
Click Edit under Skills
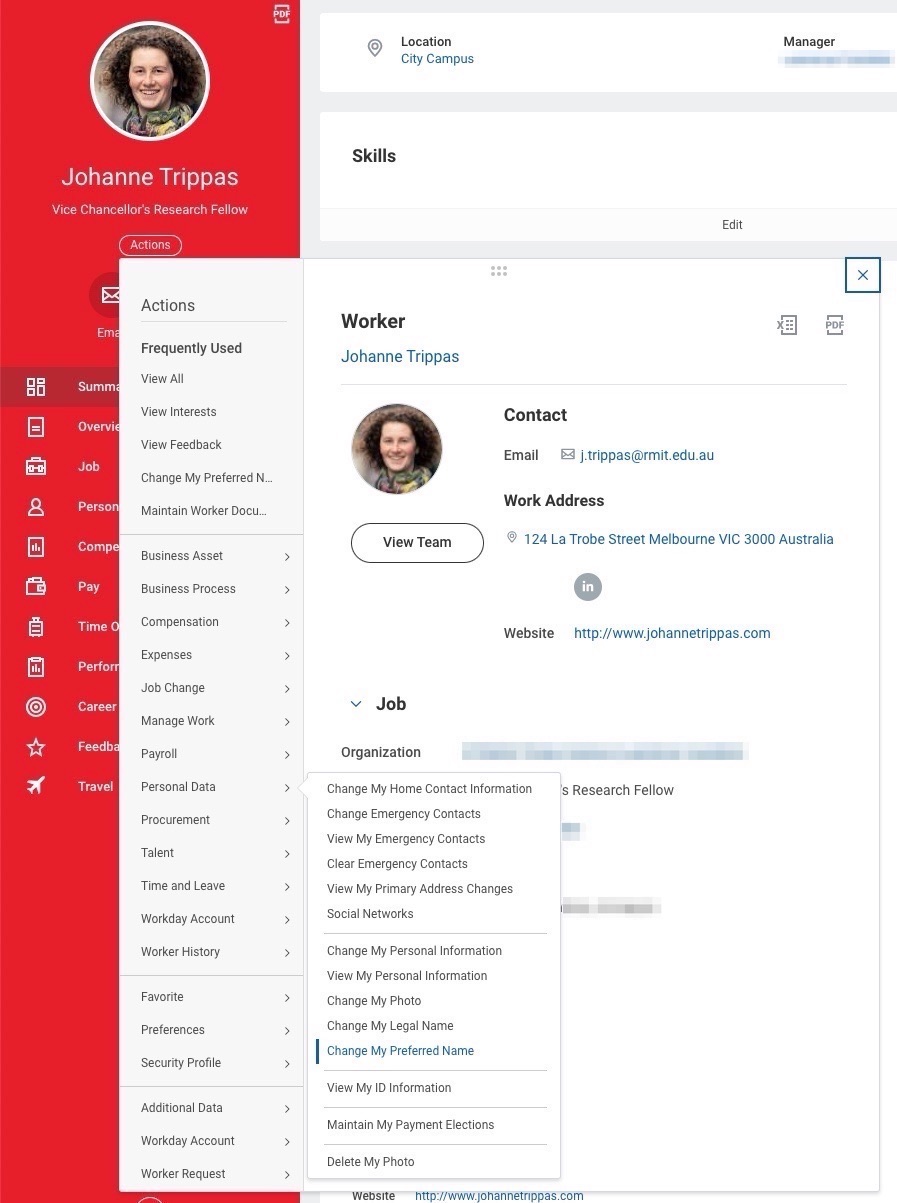[732, 225]
